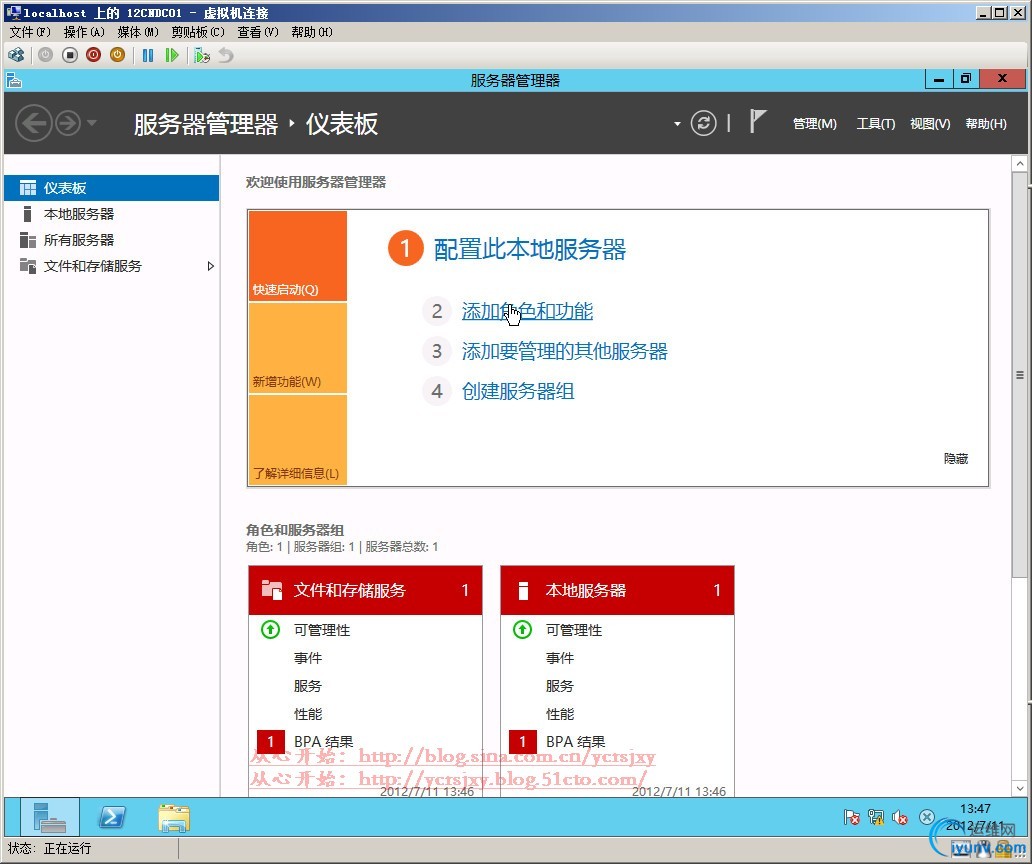The height and width of the screenshot is (864, 1032).
Task: Open the 视图(V) menu
Action: (930, 124)
